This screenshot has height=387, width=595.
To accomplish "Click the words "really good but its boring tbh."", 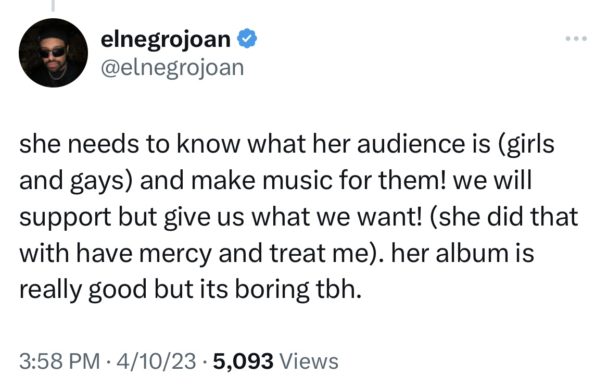I will [190, 290].
